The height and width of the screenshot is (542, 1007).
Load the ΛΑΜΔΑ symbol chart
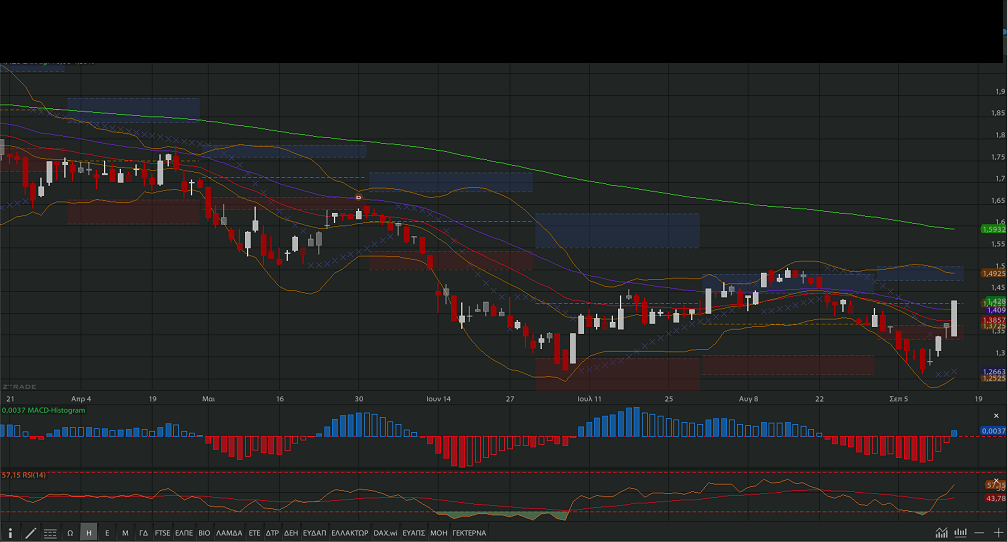[229, 533]
